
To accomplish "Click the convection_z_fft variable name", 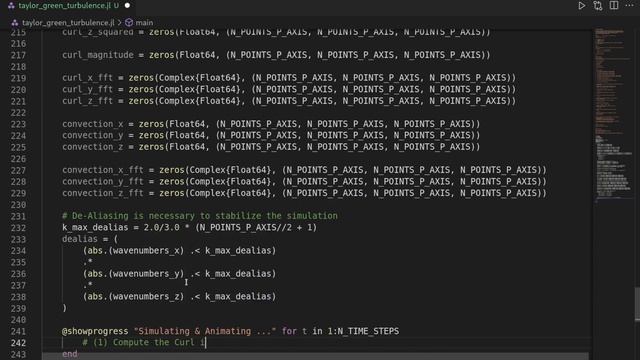I will pyautogui.click(x=103, y=193).
